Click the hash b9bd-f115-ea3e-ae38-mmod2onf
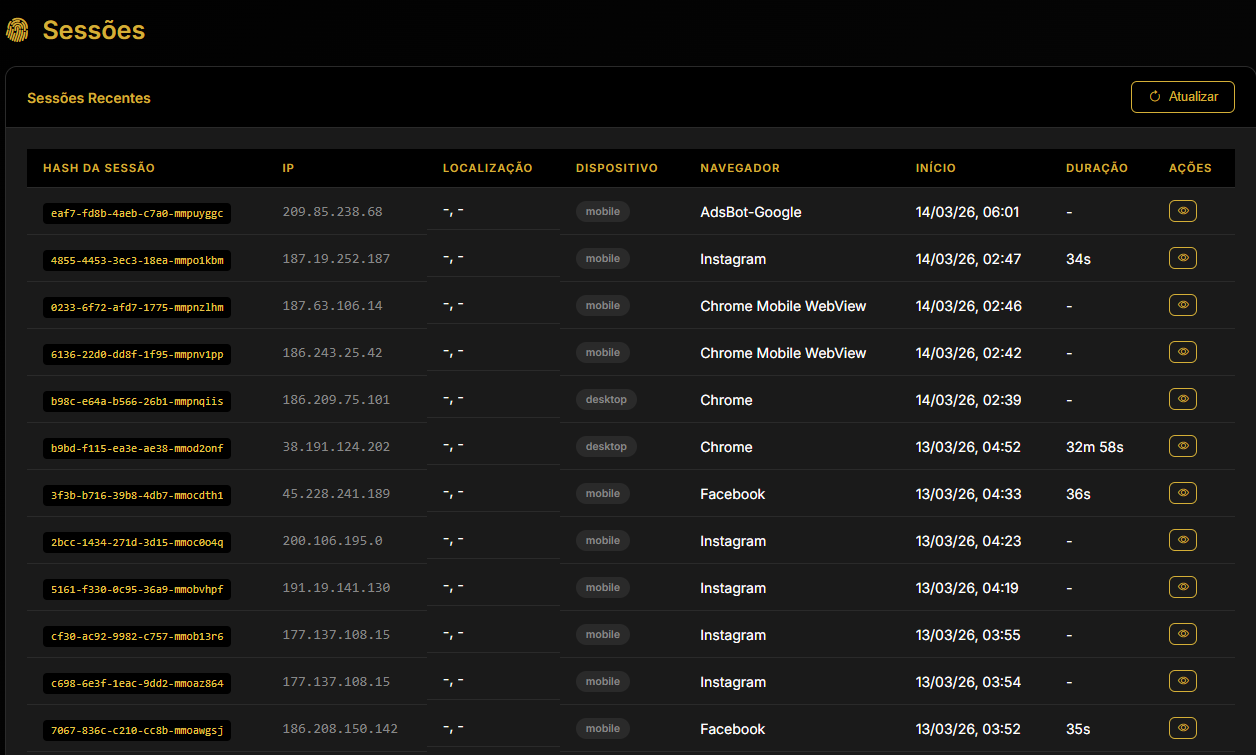Image resolution: width=1256 pixels, height=755 pixels. coord(138,448)
